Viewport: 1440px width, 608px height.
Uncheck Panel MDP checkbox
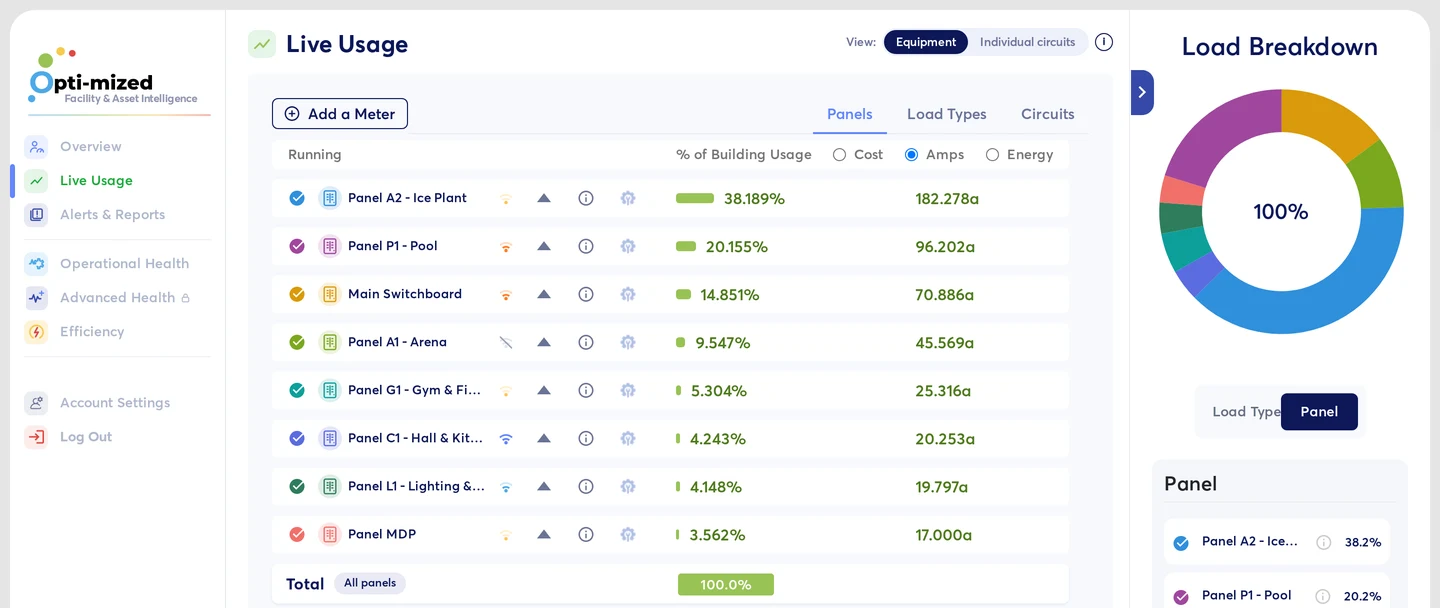(297, 534)
